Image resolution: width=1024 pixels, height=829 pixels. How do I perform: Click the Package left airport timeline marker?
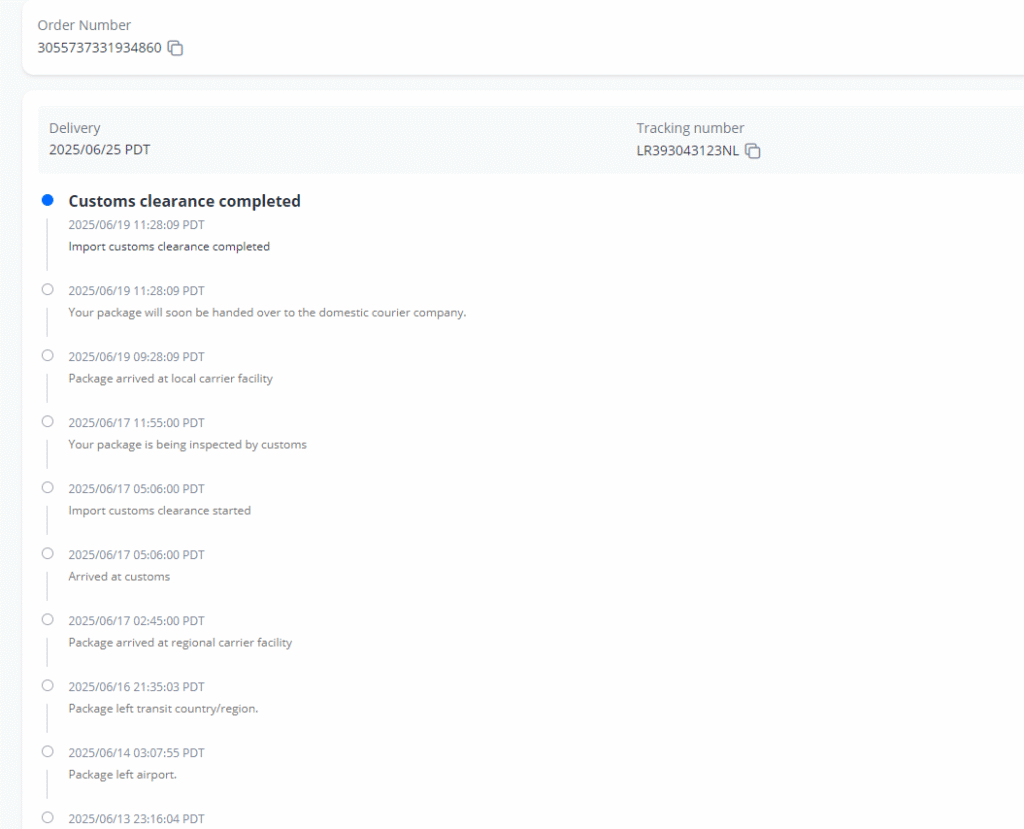coord(47,751)
